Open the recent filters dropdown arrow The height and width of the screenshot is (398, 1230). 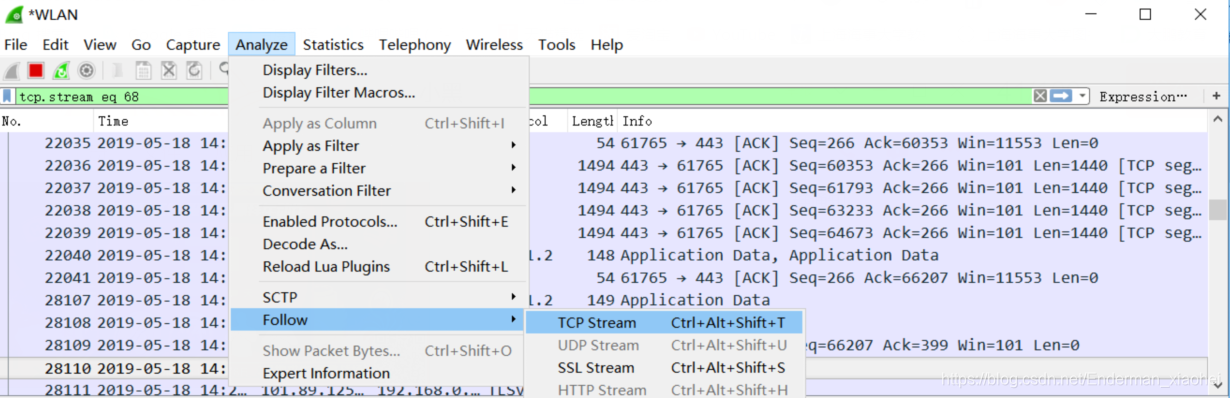click(1083, 96)
